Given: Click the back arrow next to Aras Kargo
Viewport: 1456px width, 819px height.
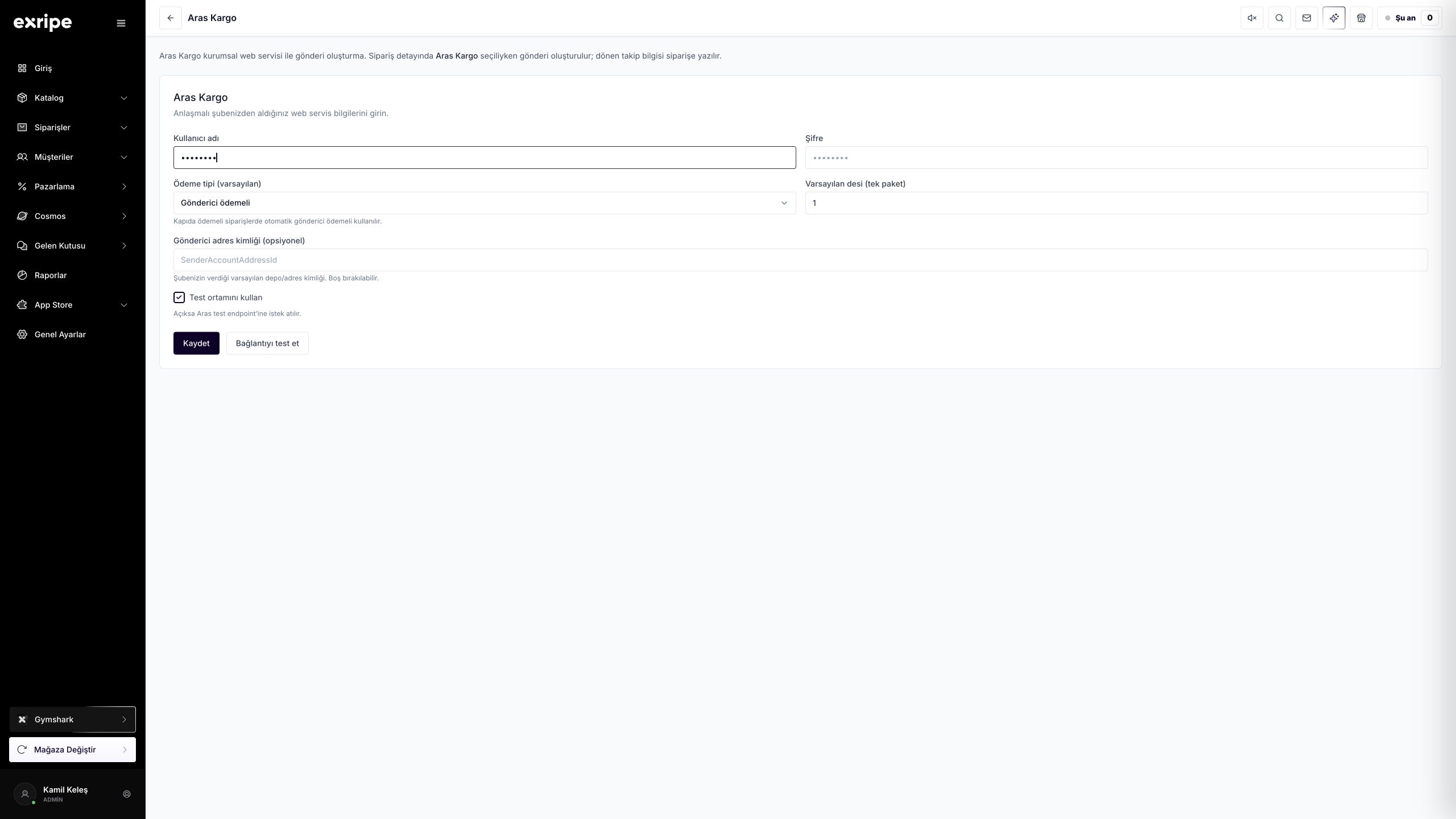Looking at the screenshot, I should point(170,18).
